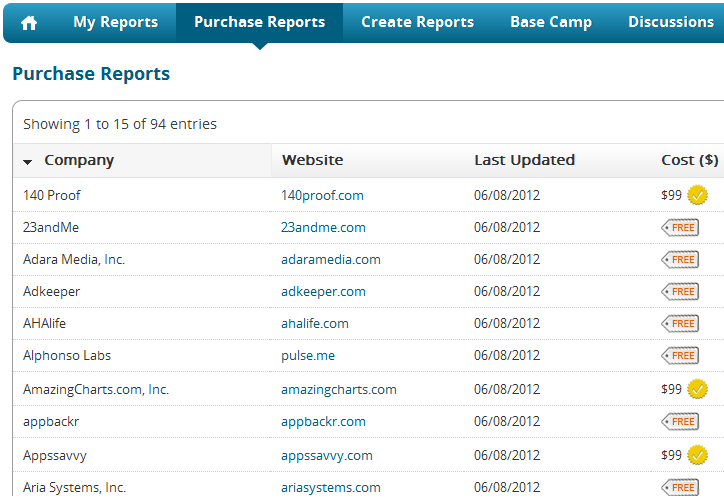This screenshot has width=724, height=500.
Task: Open the Base Camp tab
Action: (x=551, y=22)
